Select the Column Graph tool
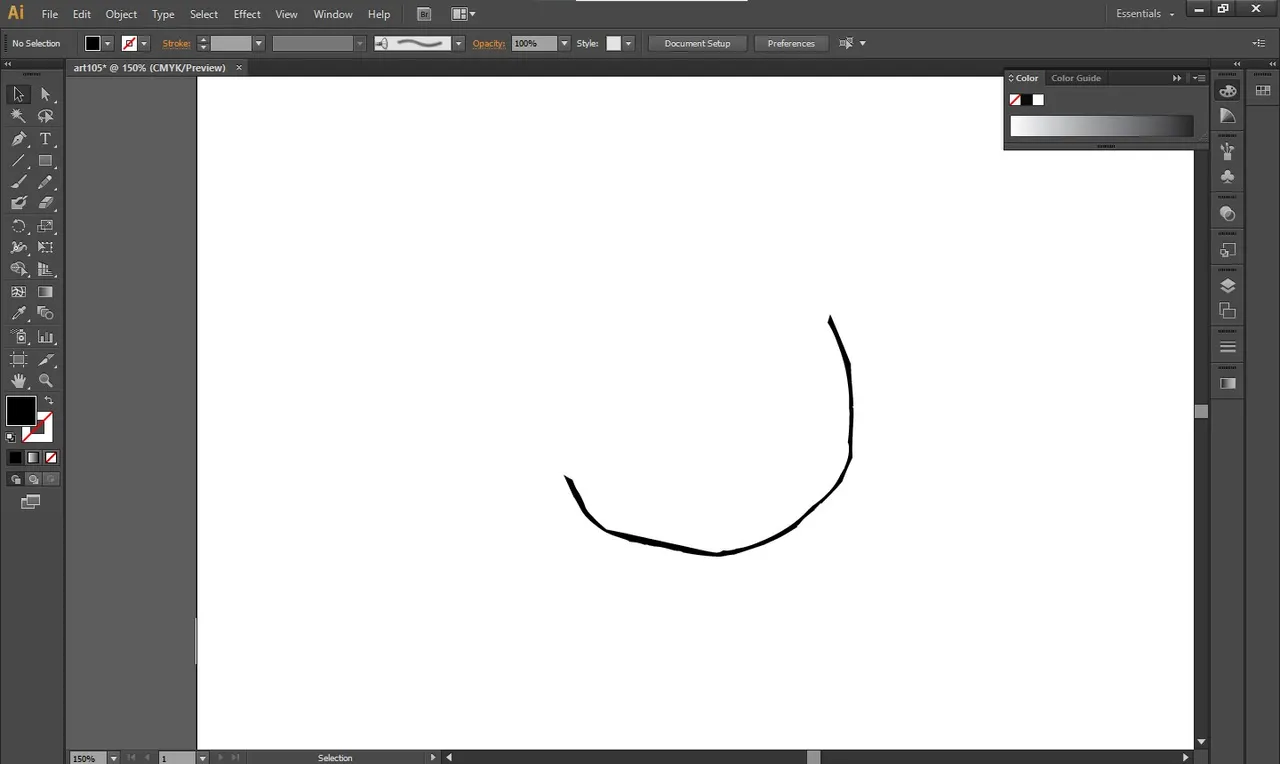The height and width of the screenshot is (764, 1280). [45, 337]
